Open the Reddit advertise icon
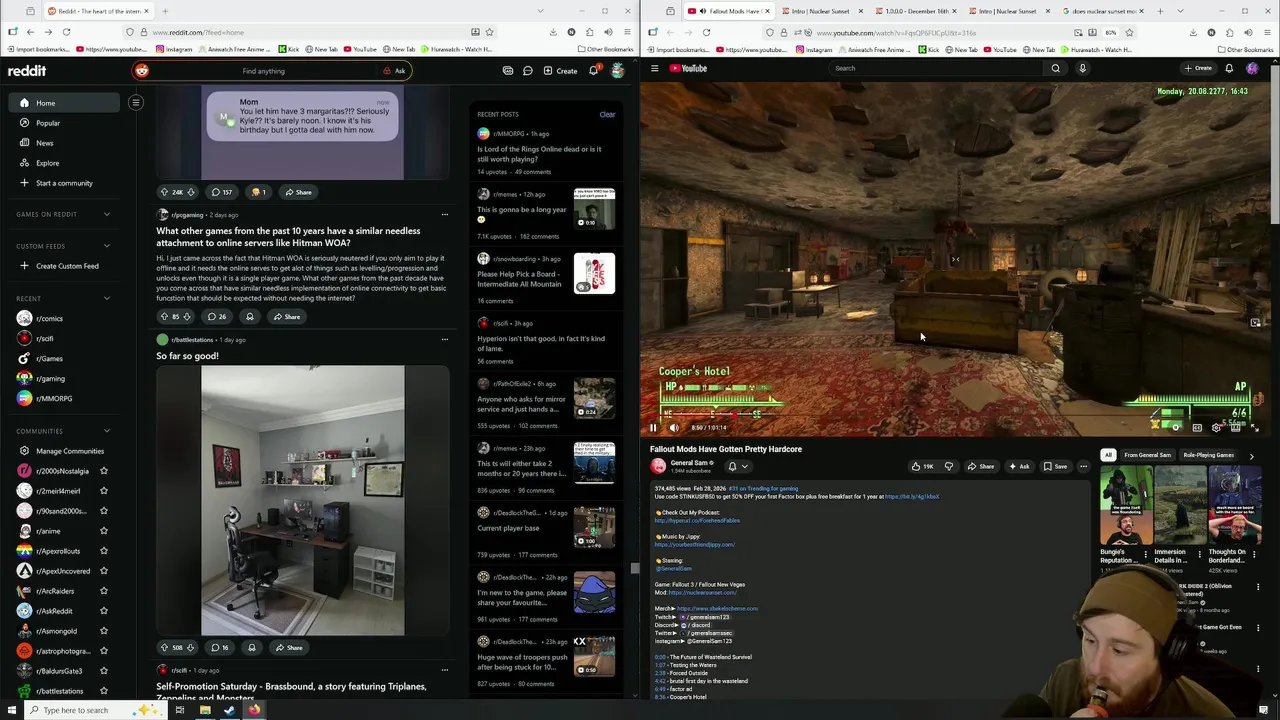The width and height of the screenshot is (1280, 720). click(x=508, y=71)
